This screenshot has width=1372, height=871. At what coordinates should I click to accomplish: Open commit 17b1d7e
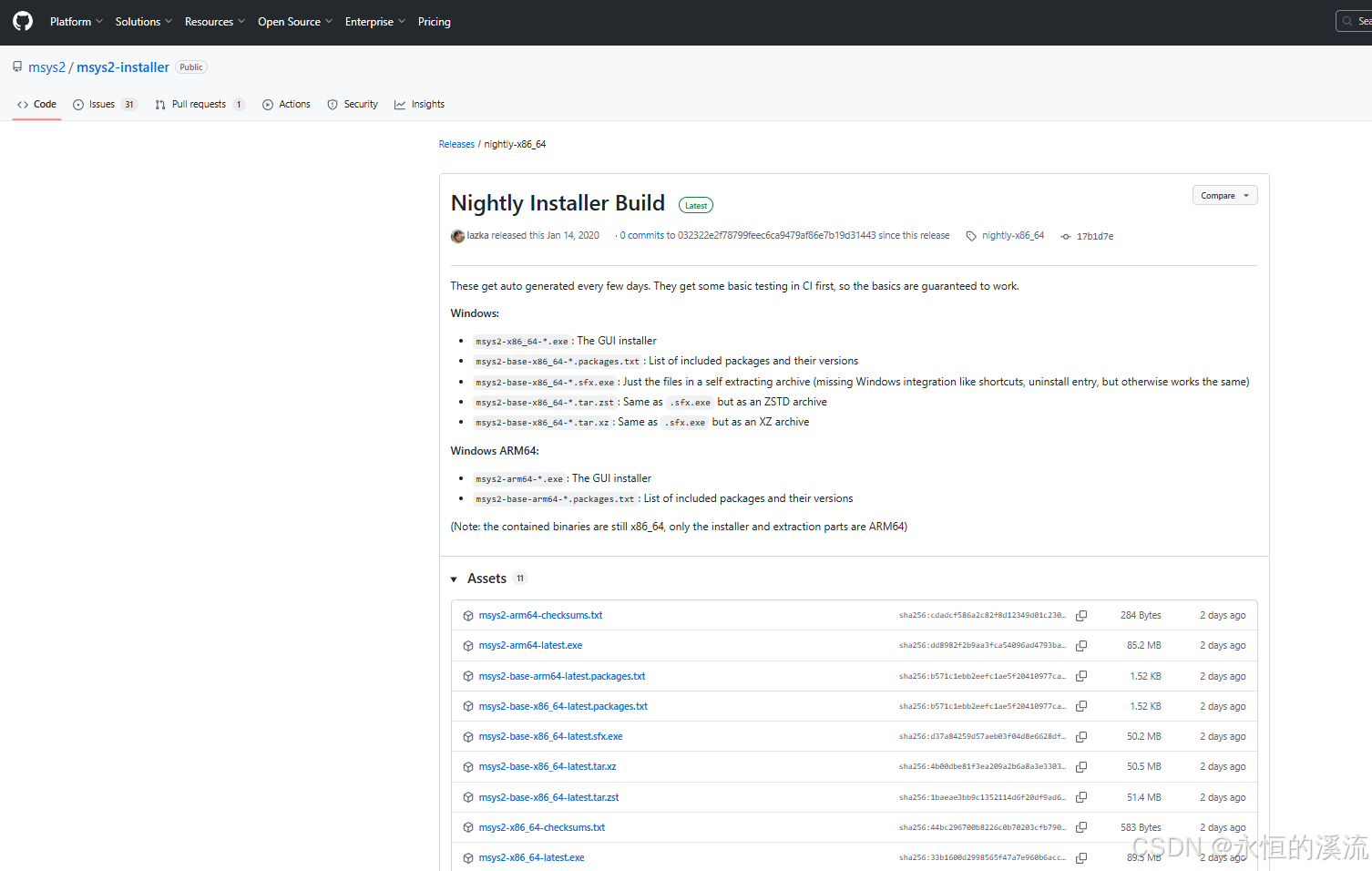point(1095,236)
